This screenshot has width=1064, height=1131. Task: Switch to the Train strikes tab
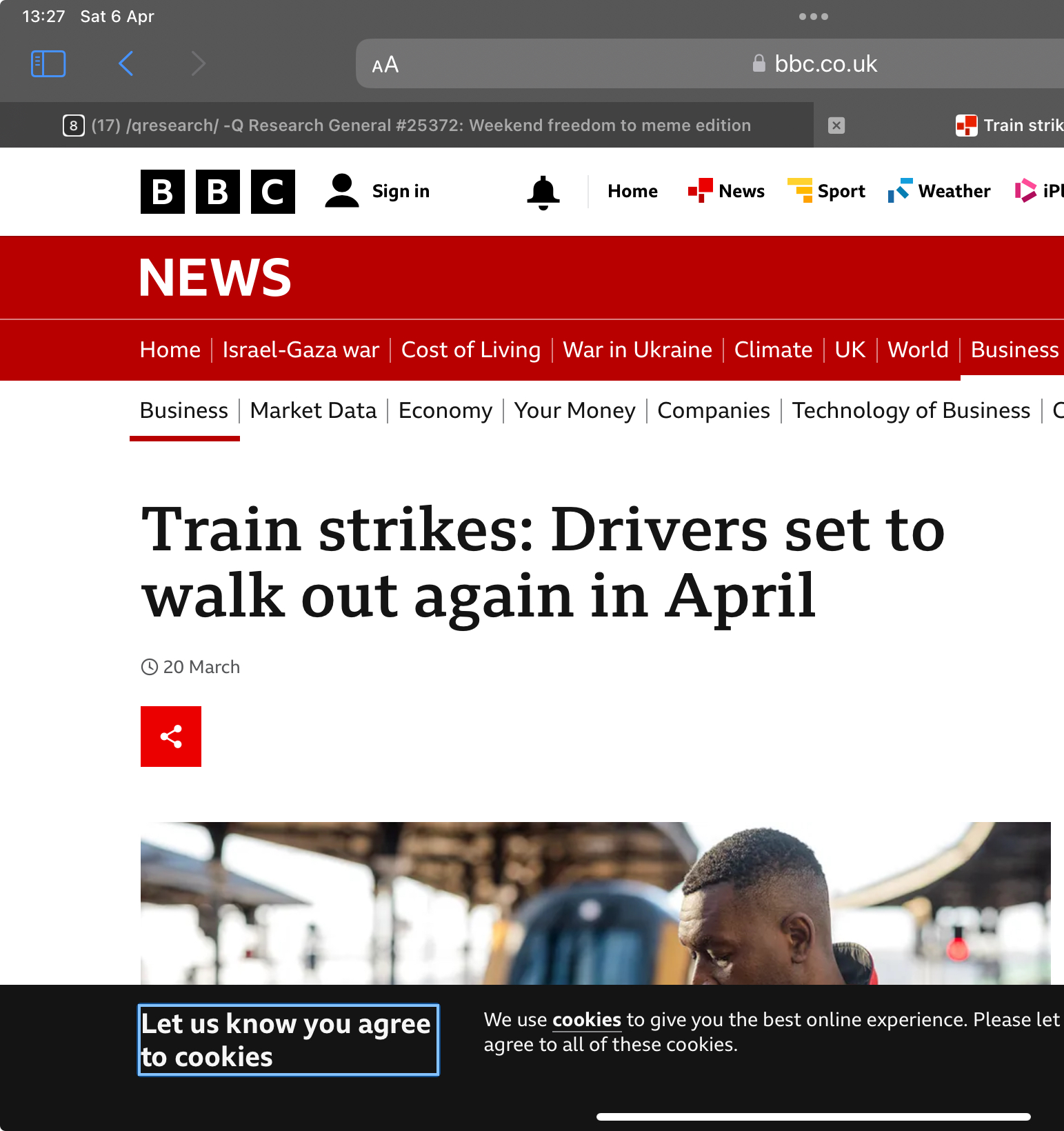coord(1010,126)
